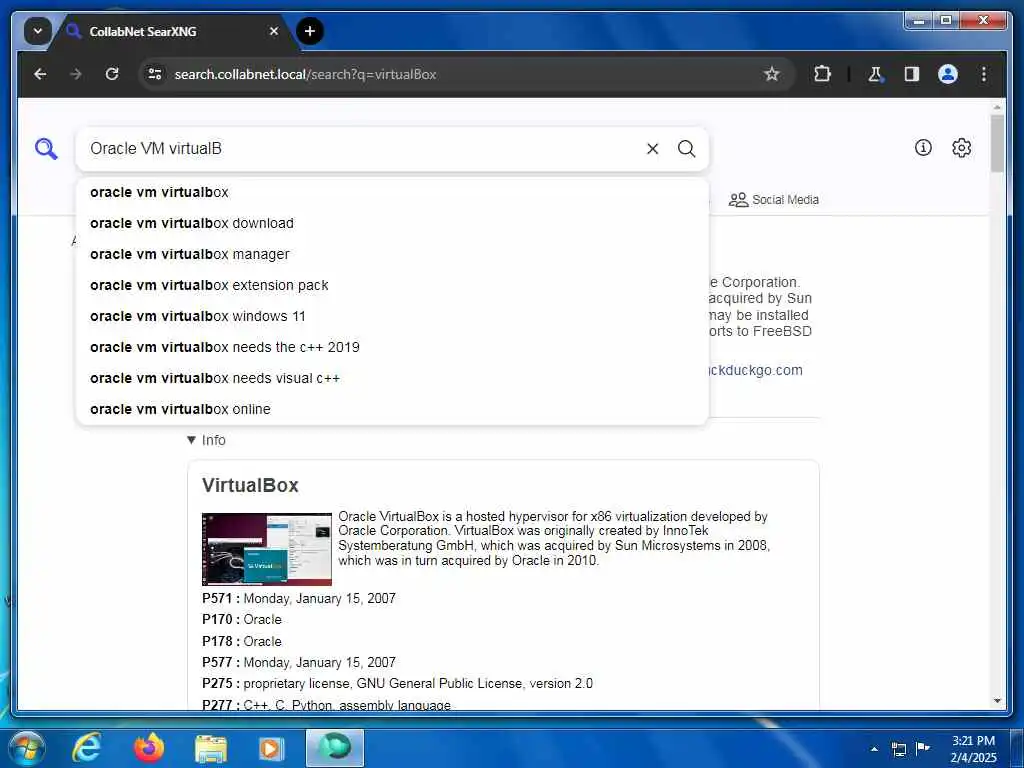Show hidden tray icons arrow
1024x768 pixels.
pyautogui.click(x=874, y=749)
